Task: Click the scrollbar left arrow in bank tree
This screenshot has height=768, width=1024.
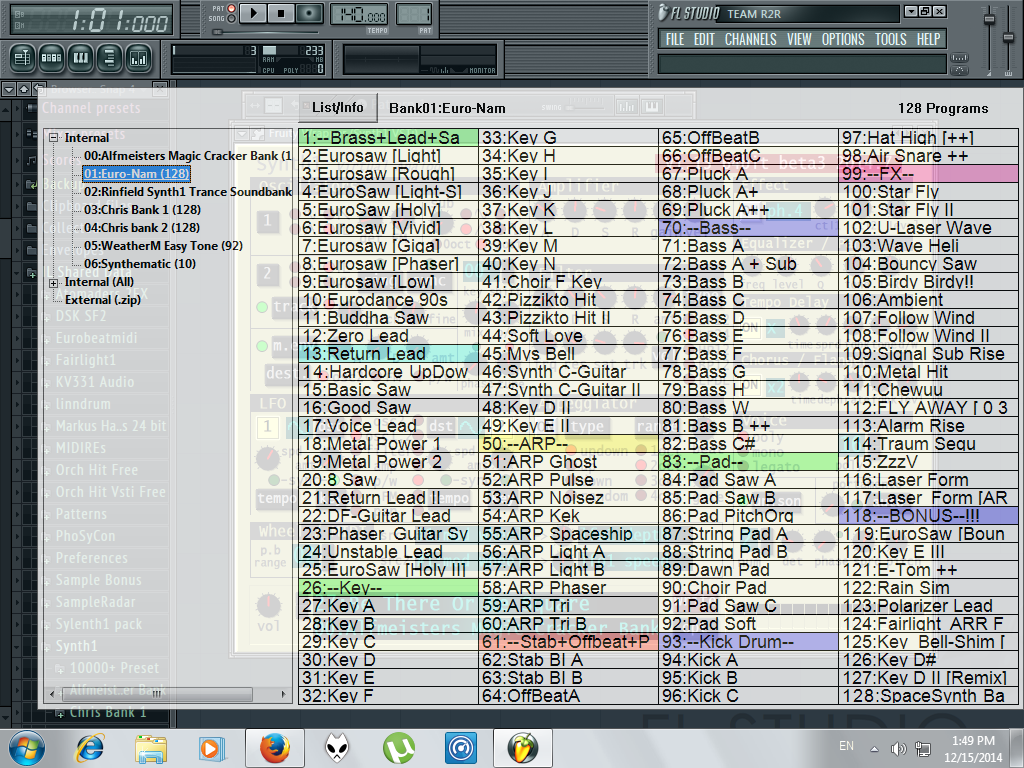Action: pos(52,694)
